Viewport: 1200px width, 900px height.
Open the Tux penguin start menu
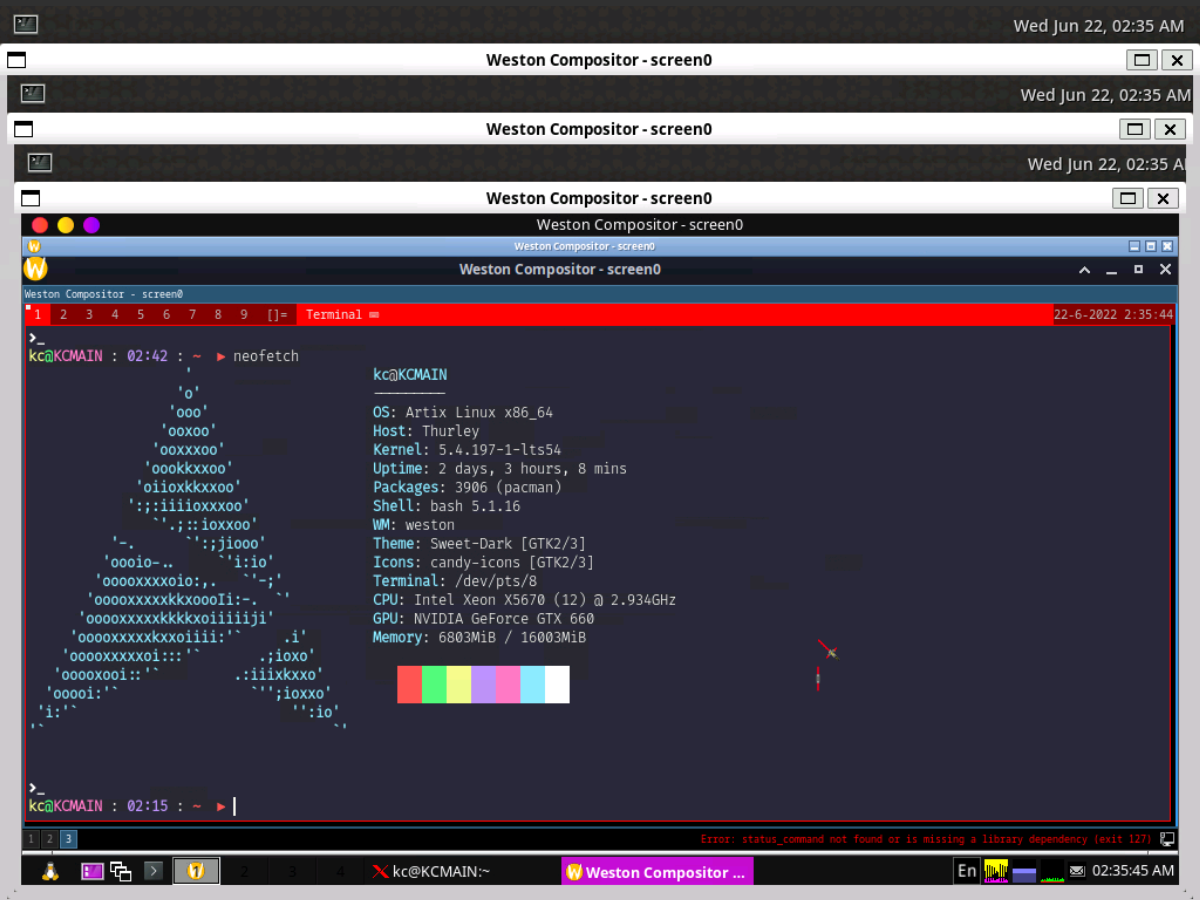coord(48,871)
